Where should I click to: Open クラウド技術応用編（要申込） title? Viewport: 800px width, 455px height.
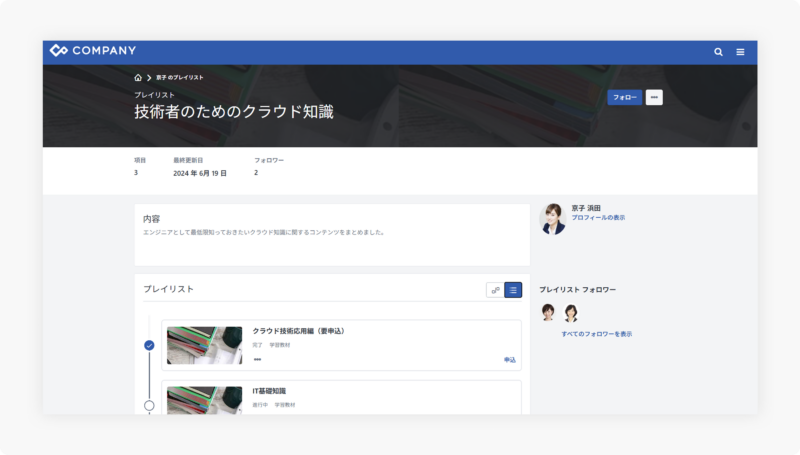[300, 331]
